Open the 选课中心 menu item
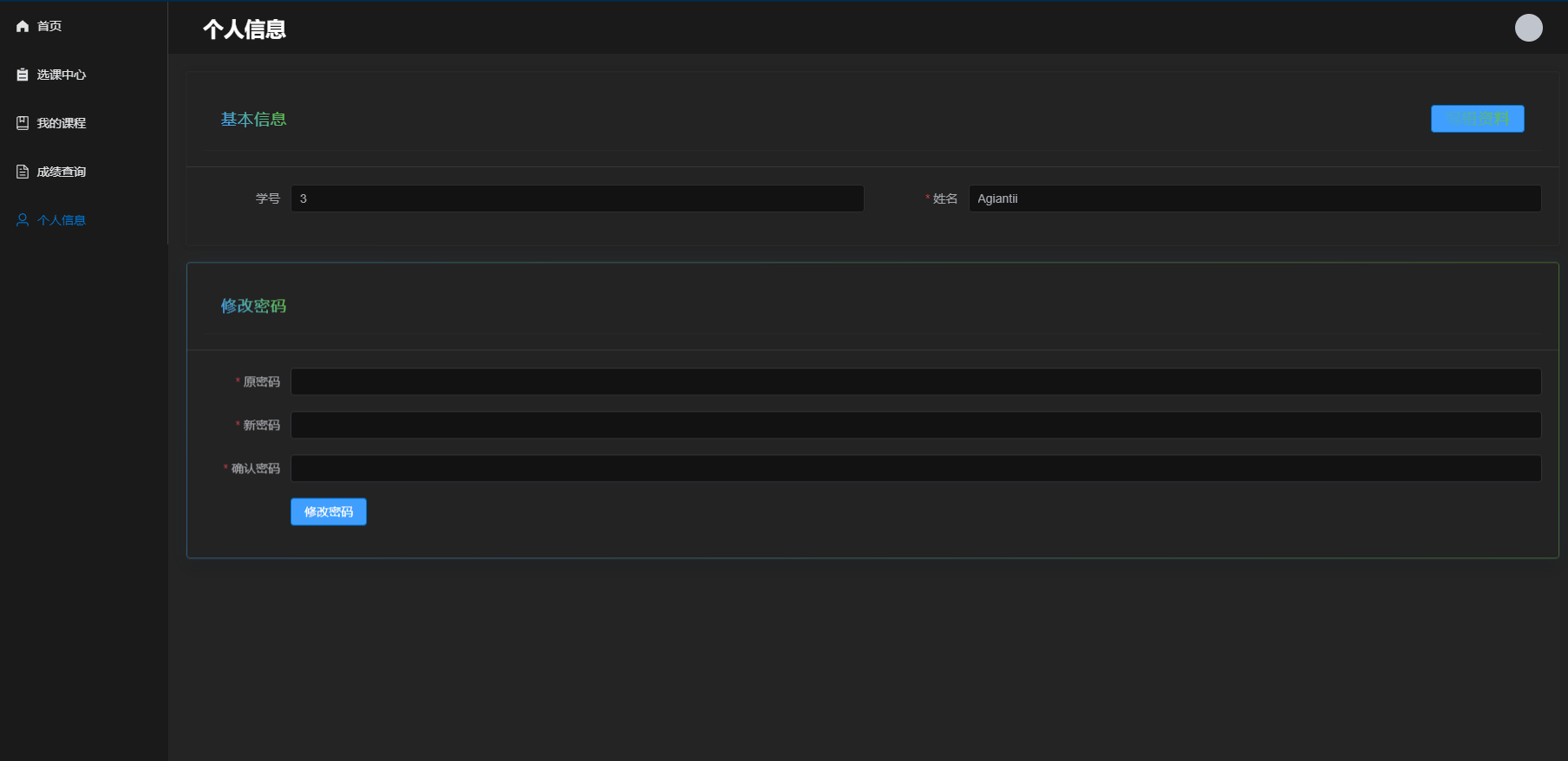Viewport: 1568px width, 761px height. (x=62, y=75)
